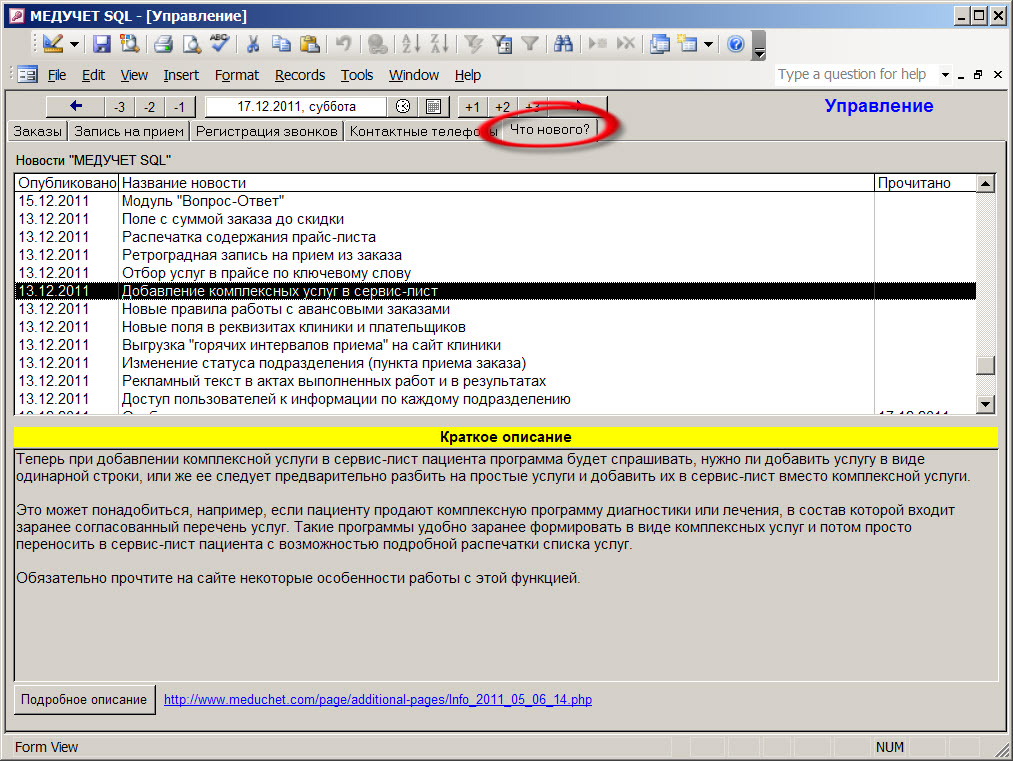Click the Paste clipboard icon
The height and width of the screenshot is (761, 1013).
310,44
